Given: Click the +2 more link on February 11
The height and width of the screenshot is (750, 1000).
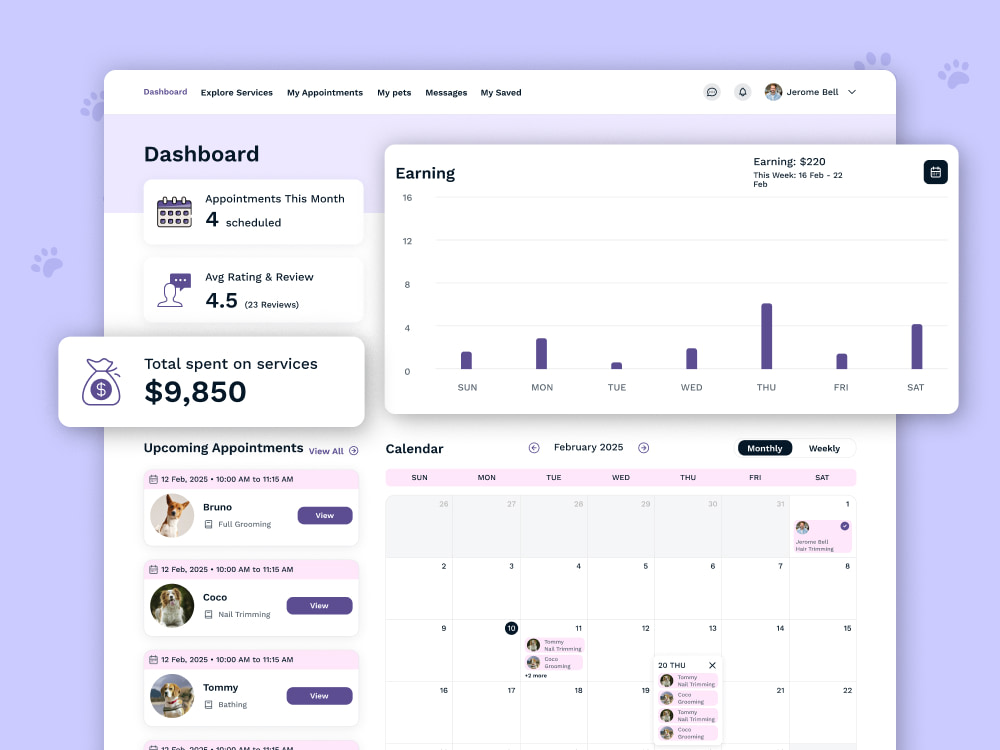Looking at the screenshot, I should coord(536,675).
